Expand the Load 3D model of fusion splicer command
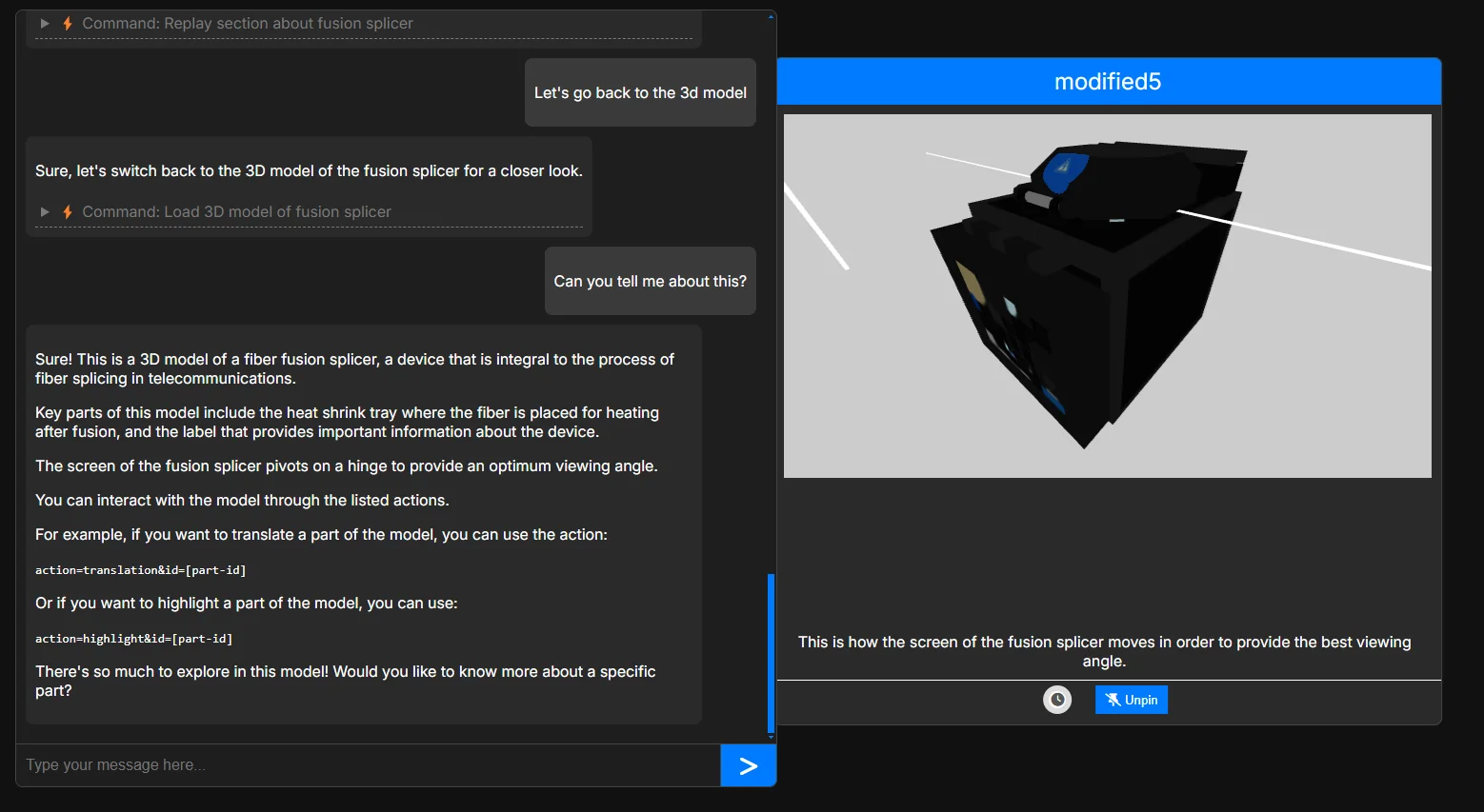 pyautogui.click(x=45, y=211)
